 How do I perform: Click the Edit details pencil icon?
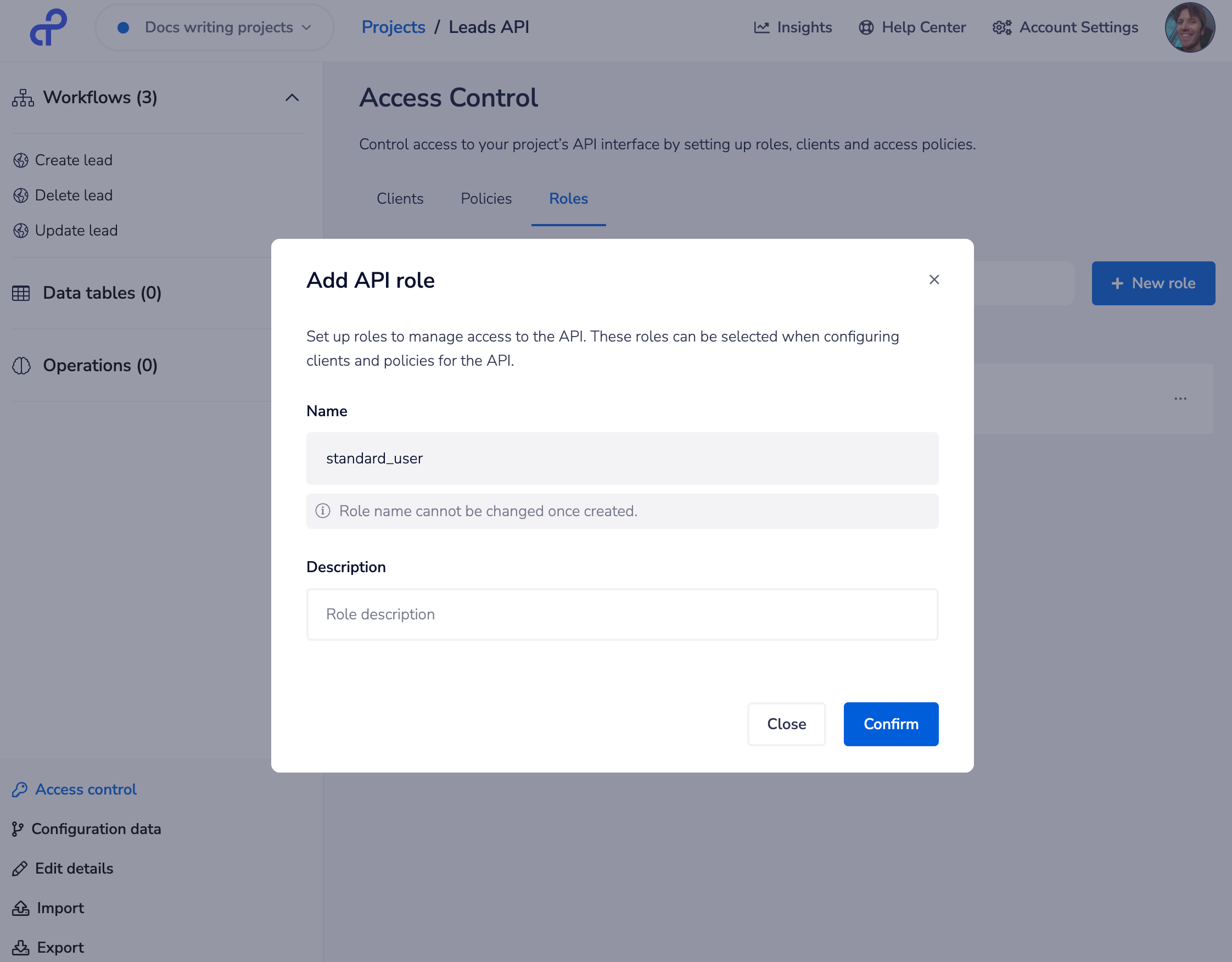[x=20, y=868]
